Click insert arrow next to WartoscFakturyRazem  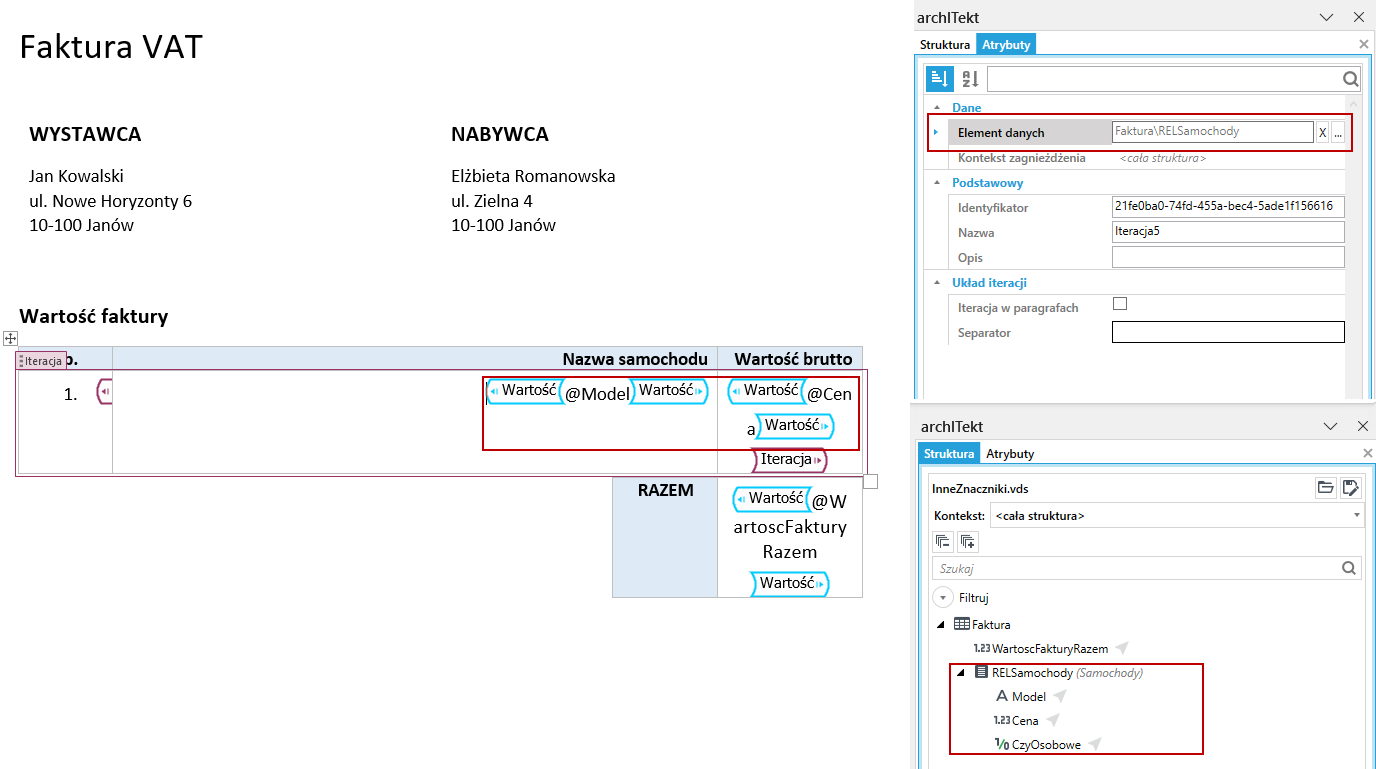click(x=1121, y=648)
